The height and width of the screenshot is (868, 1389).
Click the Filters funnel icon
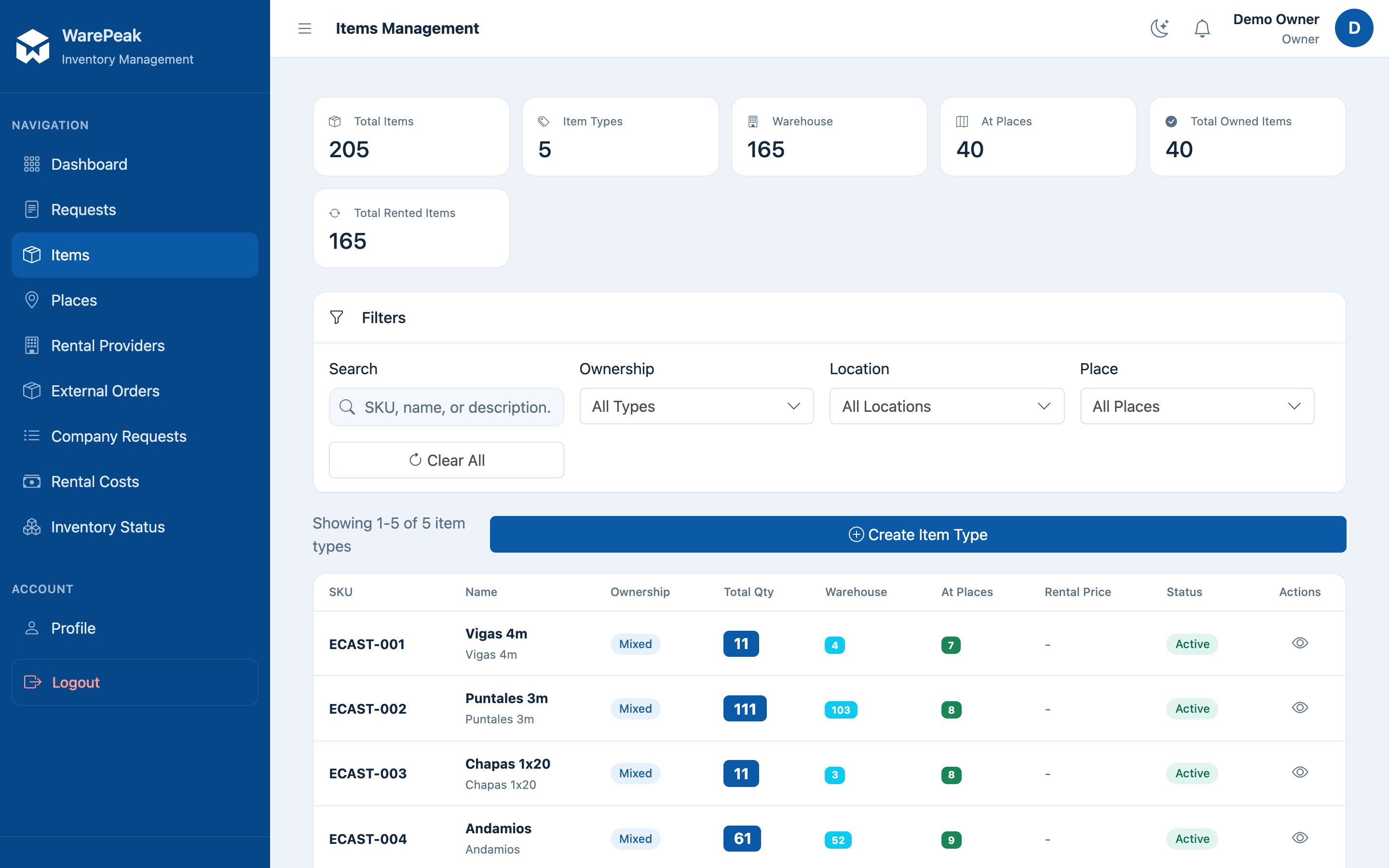click(337, 317)
